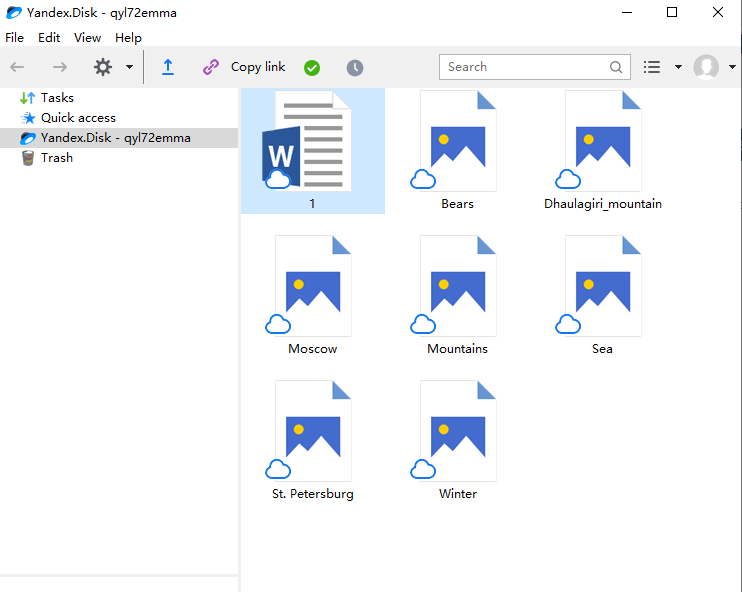Image resolution: width=742 pixels, height=592 pixels.
Task: Click the purple chain link icon
Action: 211,67
